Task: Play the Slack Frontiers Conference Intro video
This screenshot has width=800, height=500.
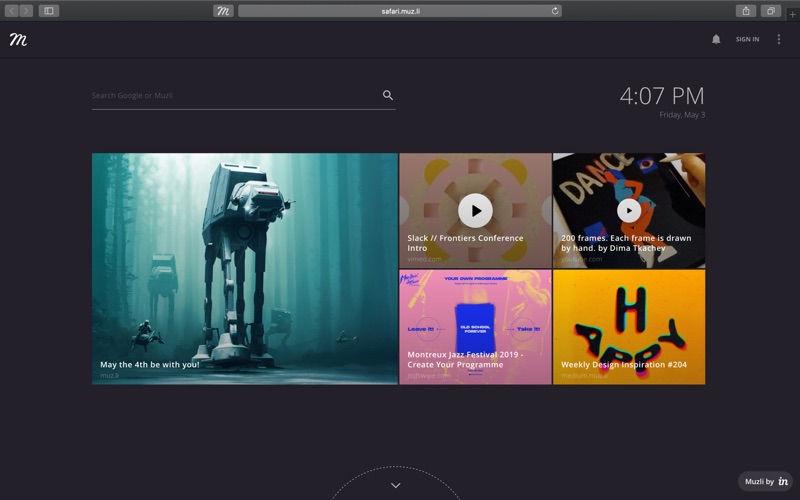Action: point(476,211)
